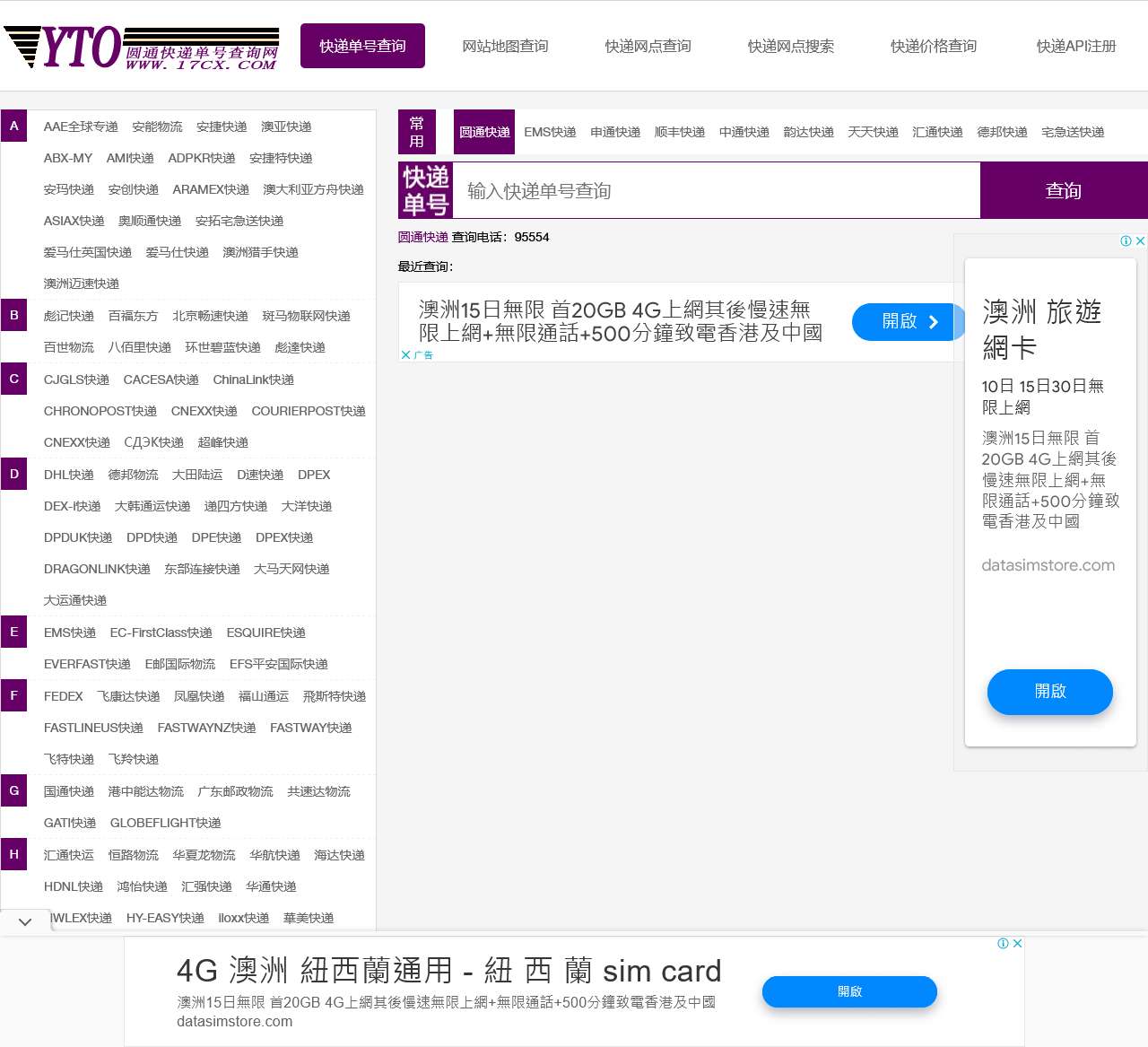Open 国通快递 courier link
Image resolution: width=1148 pixels, height=1047 pixels.
pos(69,791)
